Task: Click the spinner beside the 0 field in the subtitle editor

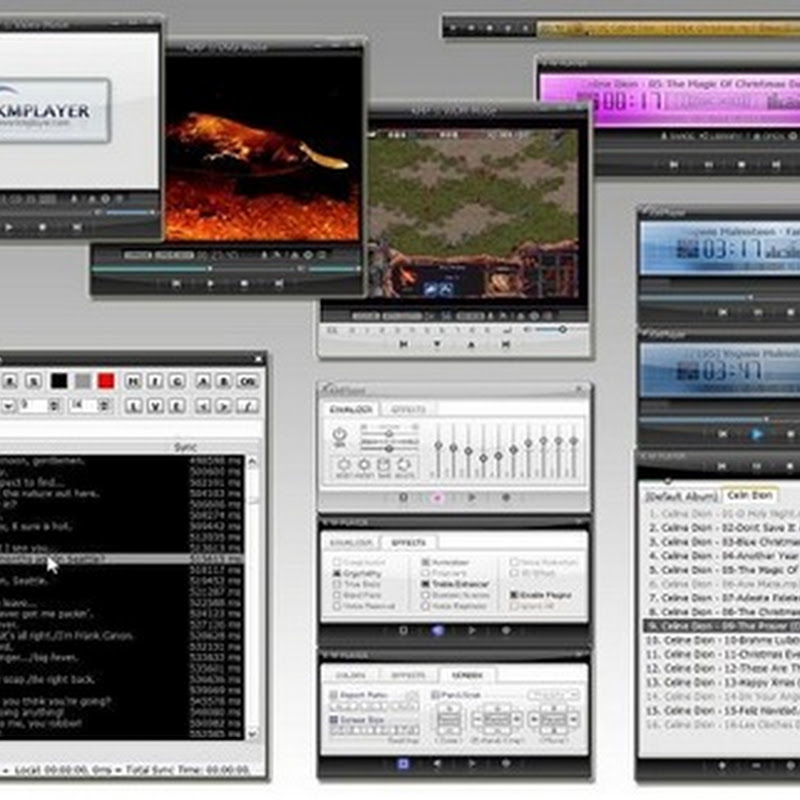Action: [54, 406]
